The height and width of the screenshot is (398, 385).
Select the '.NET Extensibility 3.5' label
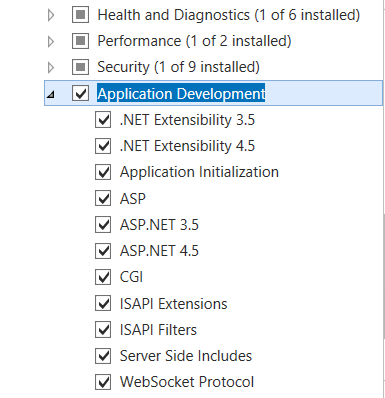tap(187, 120)
